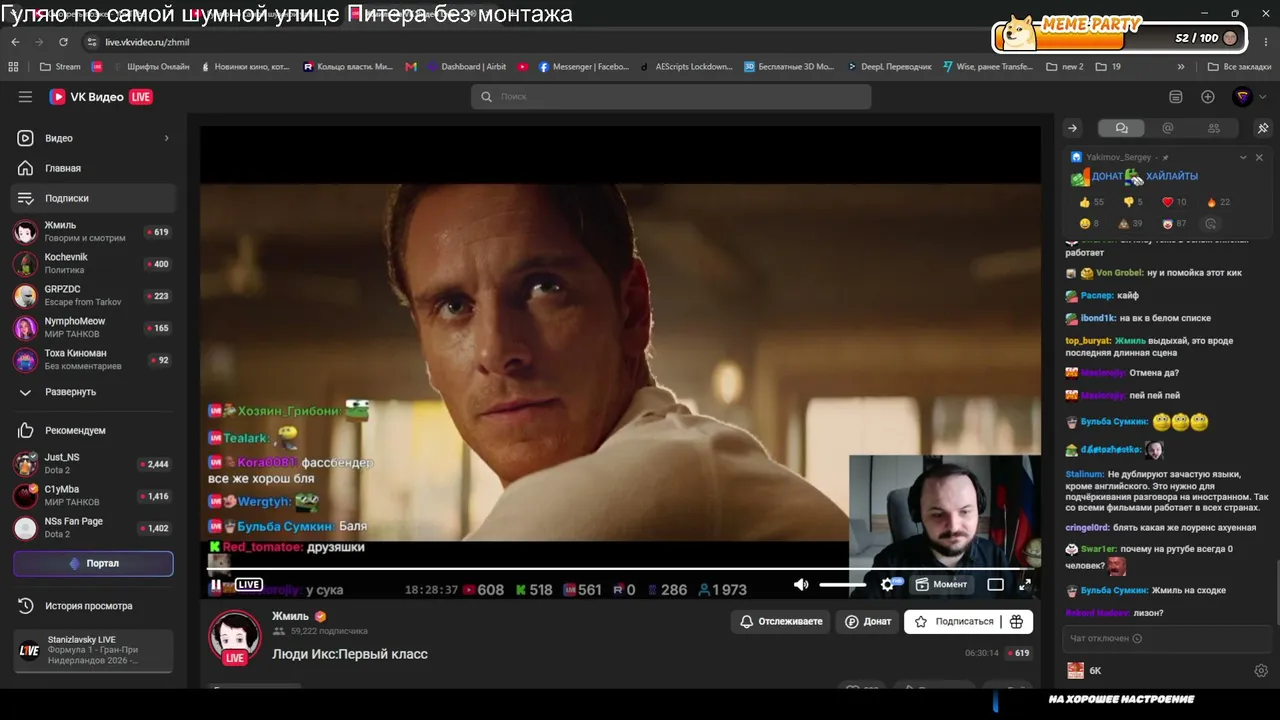
Task: Click the Донат button
Action: [x=868, y=622]
